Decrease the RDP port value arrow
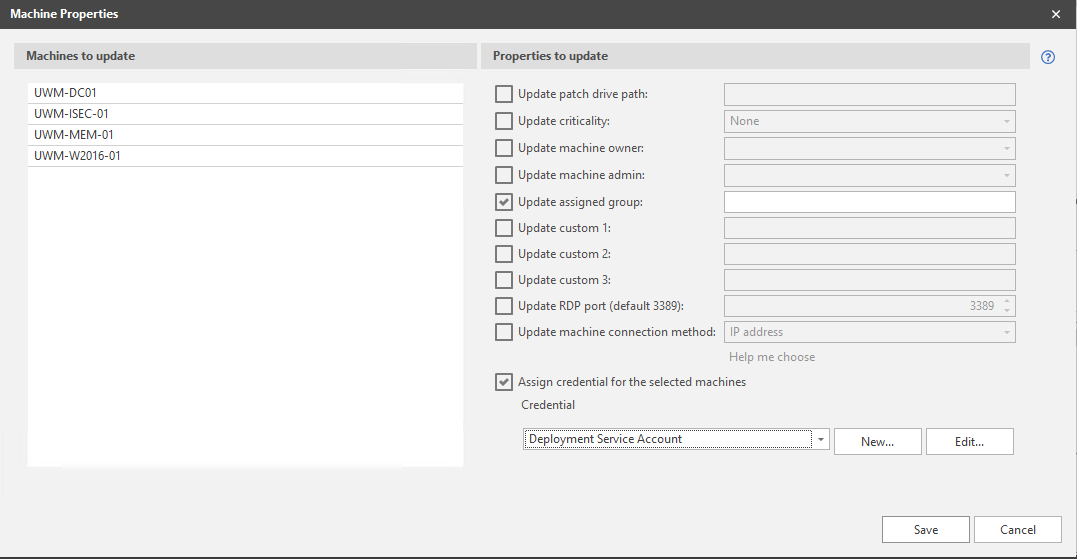Viewport: 1077px width, 559px height. point(1007,310)
